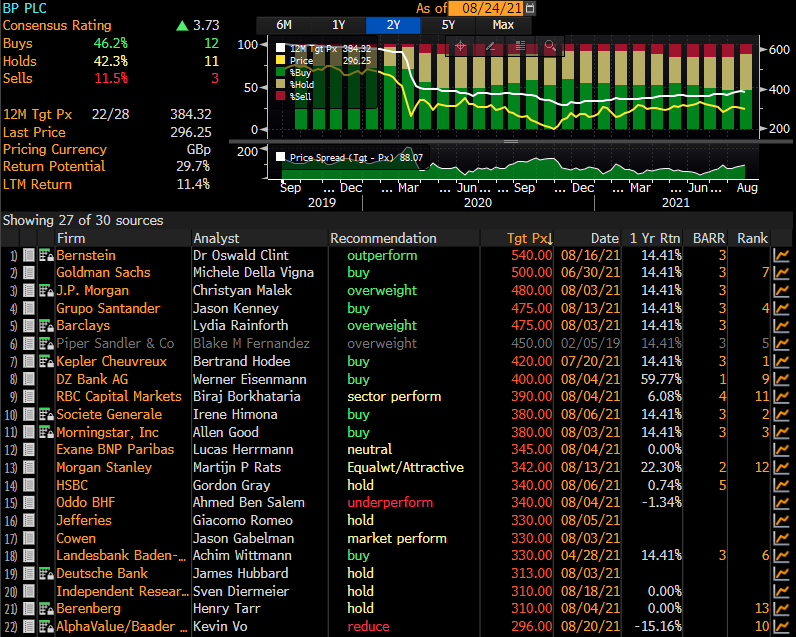Open Bernstein research report document icon
796x637 pixels.
tap(29, 255)
